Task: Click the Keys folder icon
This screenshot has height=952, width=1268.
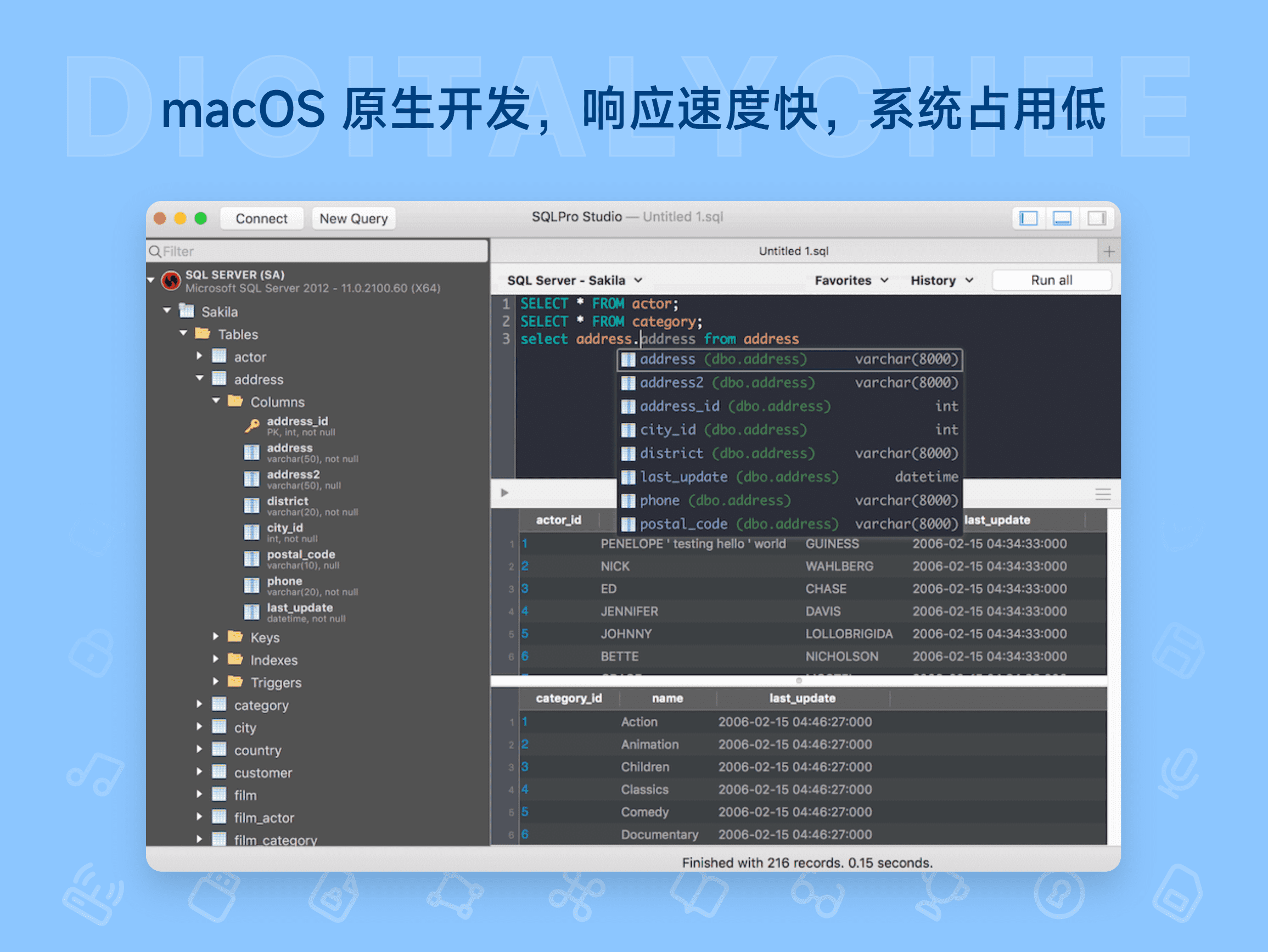Action: tap(235, 637)
